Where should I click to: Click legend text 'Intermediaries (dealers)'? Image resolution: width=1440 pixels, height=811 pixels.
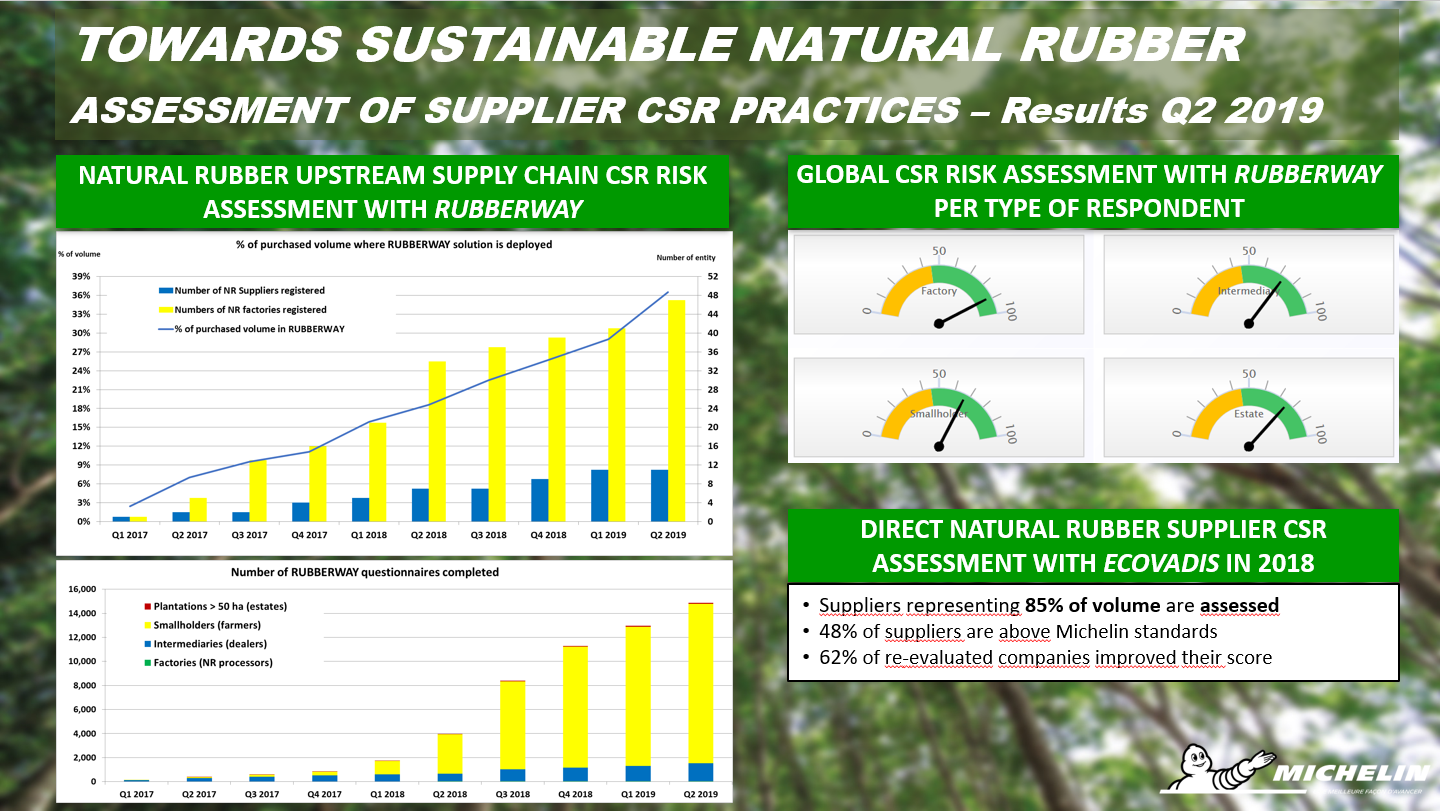[208, 644]
